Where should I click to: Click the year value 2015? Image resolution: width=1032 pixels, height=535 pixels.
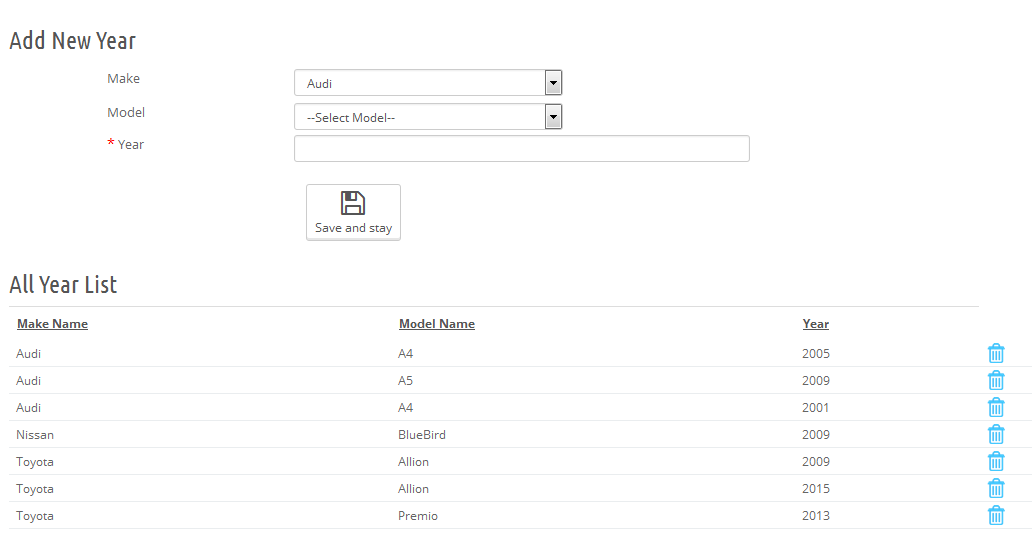pos(816,489)
